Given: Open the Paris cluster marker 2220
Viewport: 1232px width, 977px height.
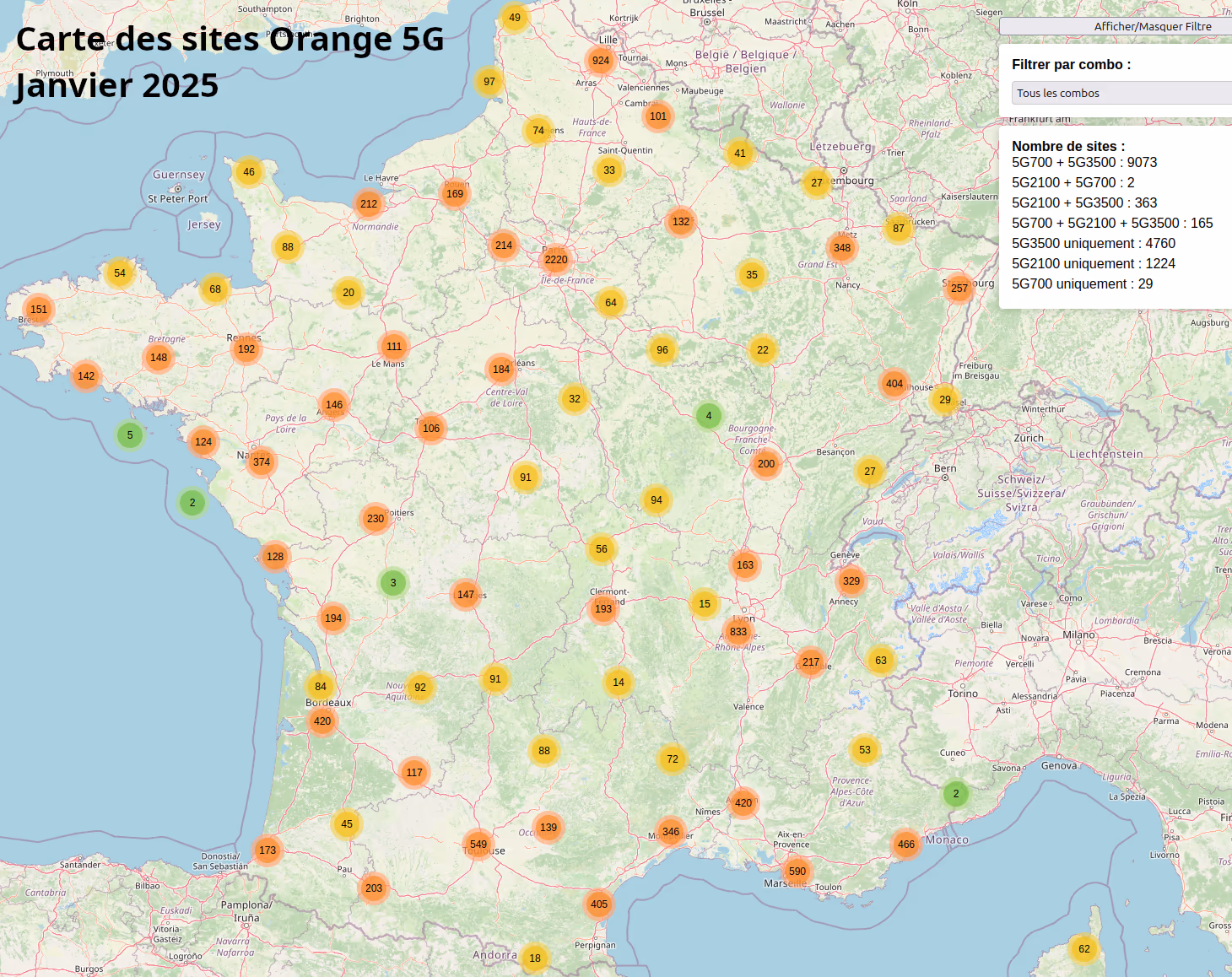Looking at the screenshot, I should click(x=556, y=260).
